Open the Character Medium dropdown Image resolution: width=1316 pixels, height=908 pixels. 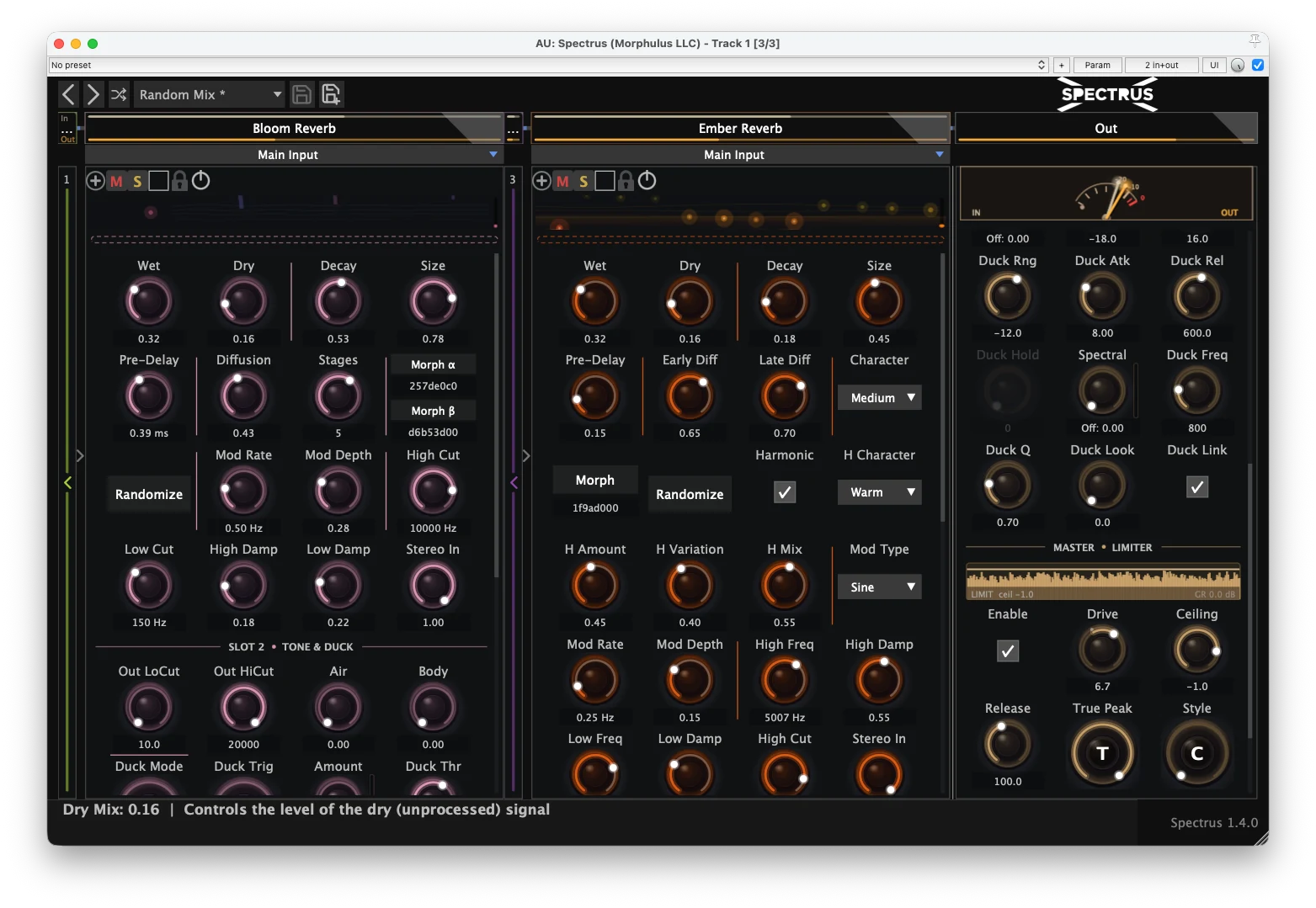coord(880,397)
